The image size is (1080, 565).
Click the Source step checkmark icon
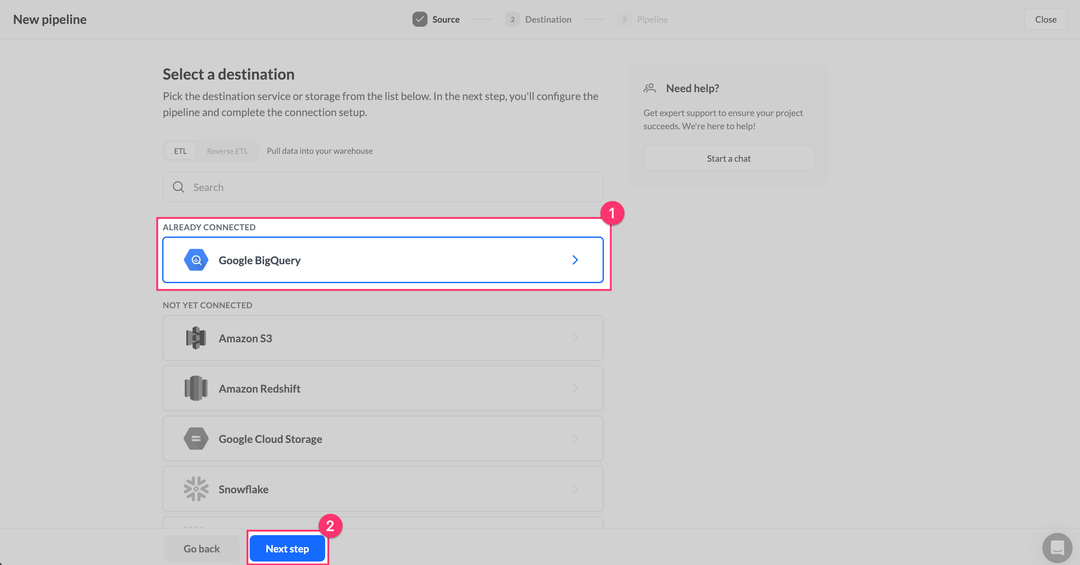(x=419, y=19)
